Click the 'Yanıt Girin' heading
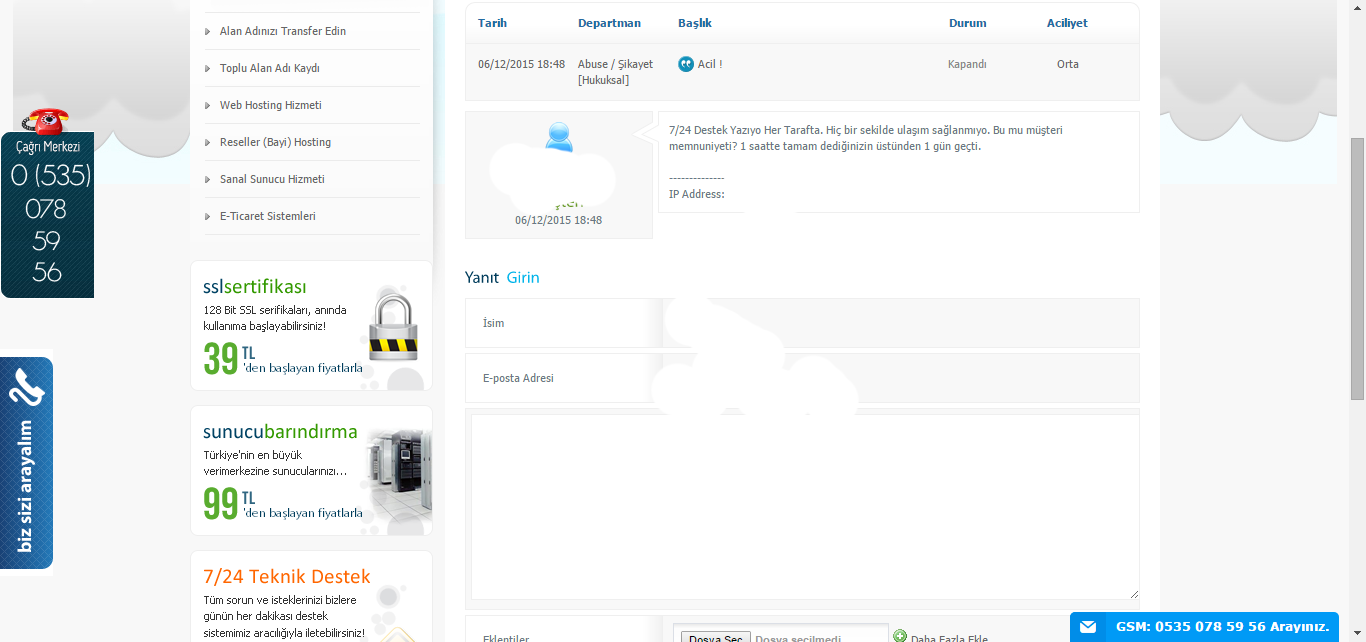Image resolution: width=1366 pixels, height=642 pixels. tap(502, 277)
